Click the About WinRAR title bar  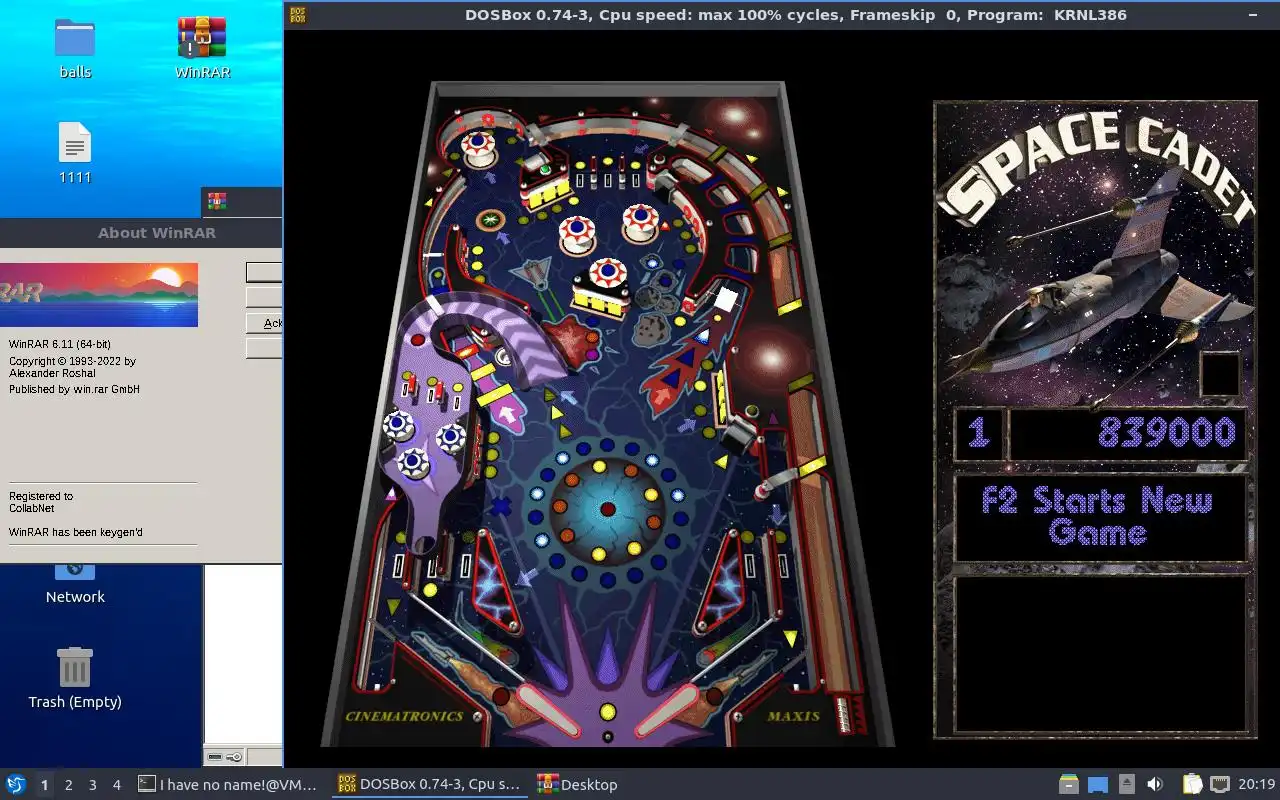[141, 233]
